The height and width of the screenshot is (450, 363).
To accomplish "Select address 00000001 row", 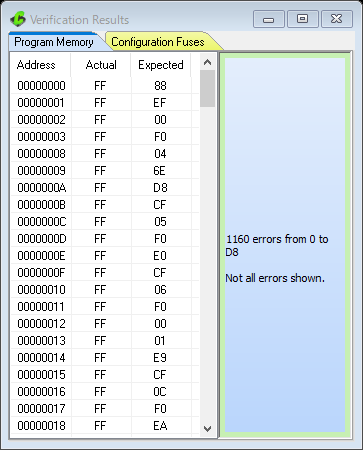I will [x=105, y=103].
